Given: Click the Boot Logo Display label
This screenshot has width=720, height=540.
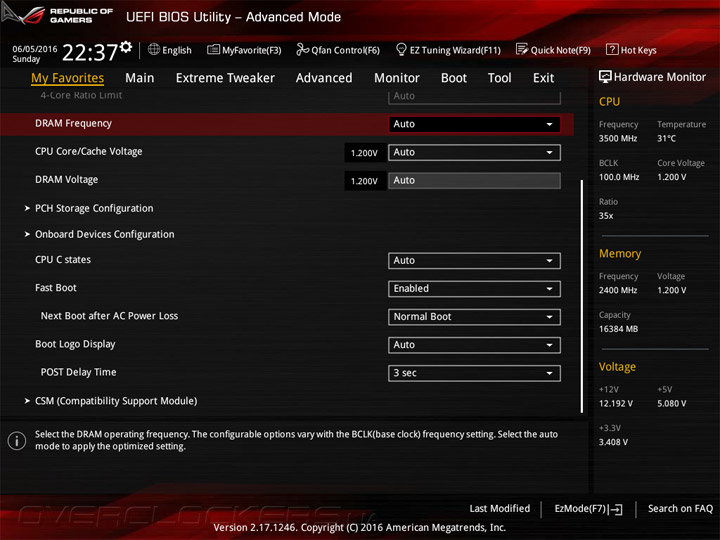Looking at the screenshot, I should (75, 344).
